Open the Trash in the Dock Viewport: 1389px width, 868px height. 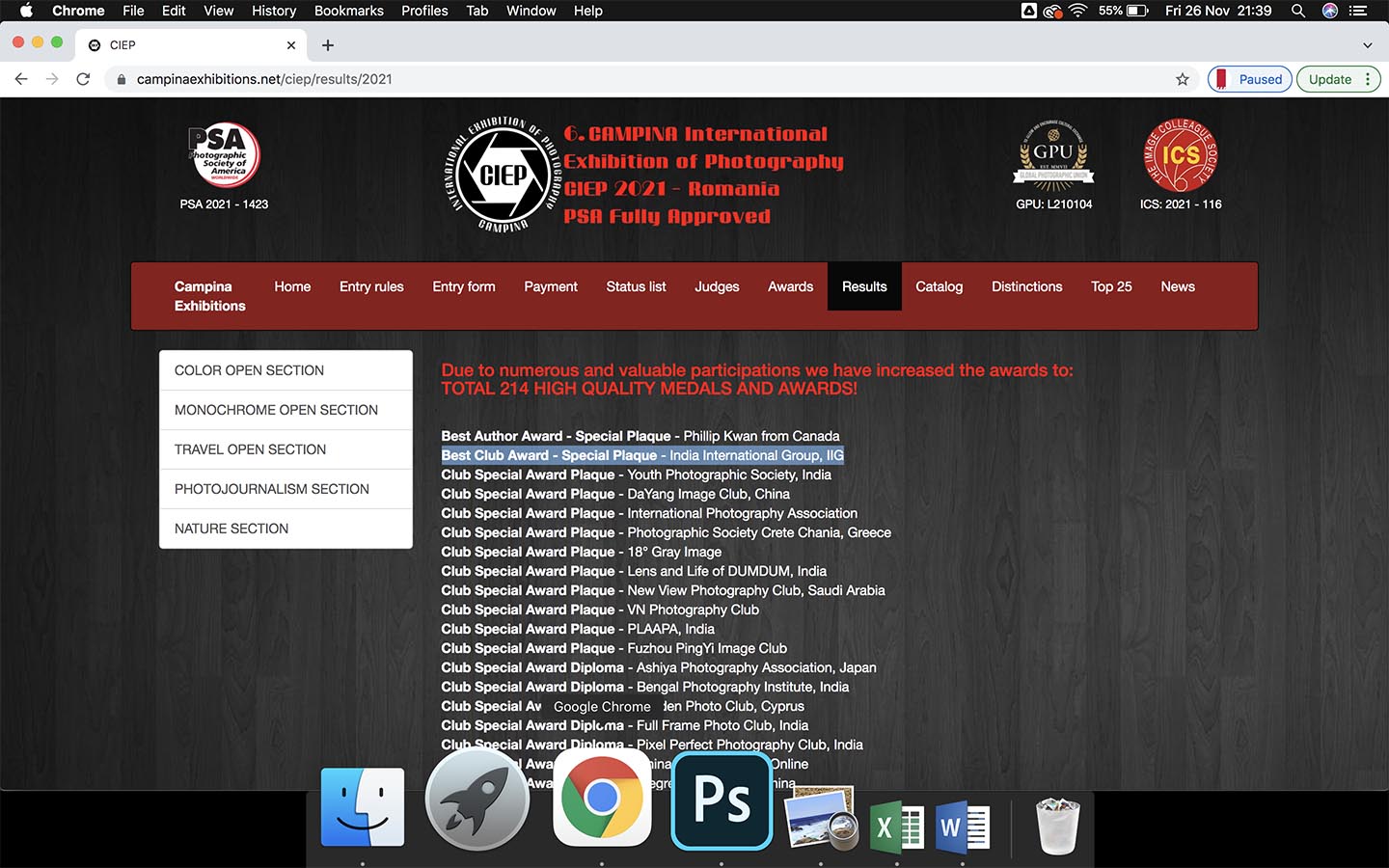click(x=1056, y=826)
